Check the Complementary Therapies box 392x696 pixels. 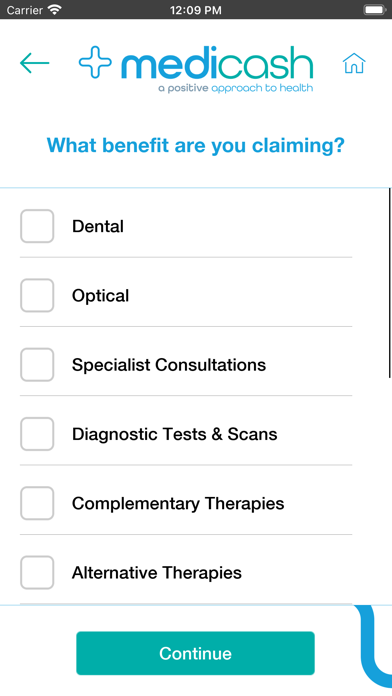tap(37, 503)
